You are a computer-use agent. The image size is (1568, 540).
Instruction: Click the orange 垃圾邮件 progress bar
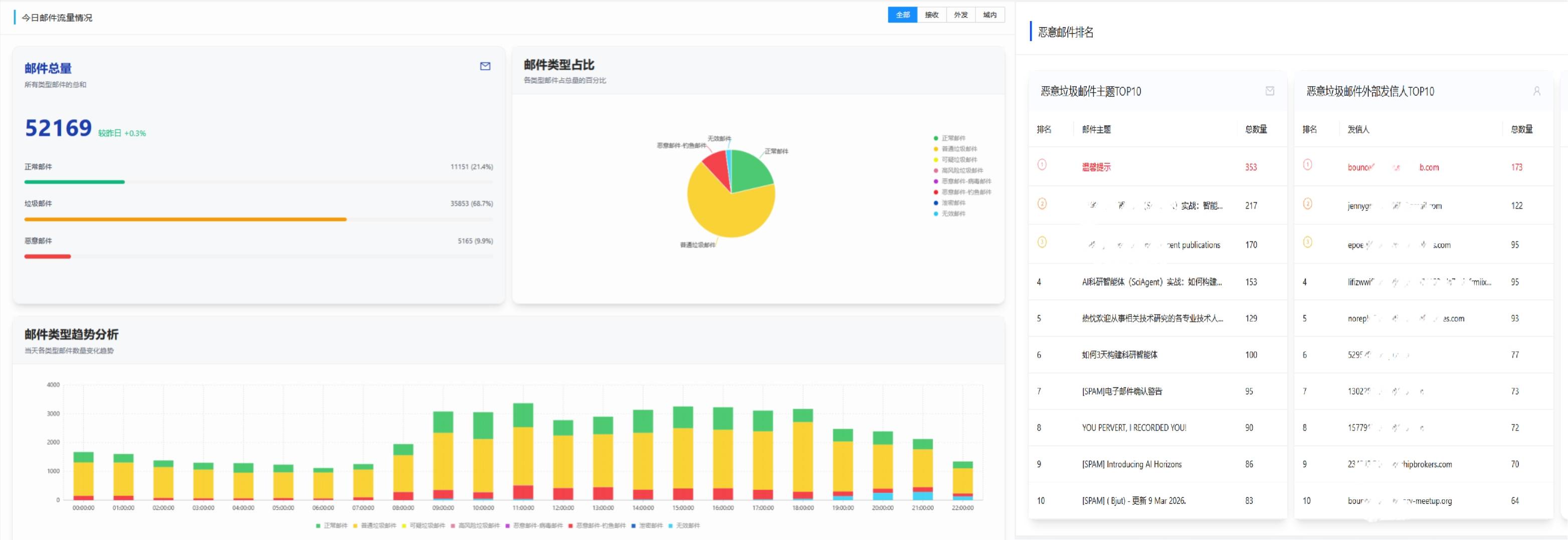[185, 219]
